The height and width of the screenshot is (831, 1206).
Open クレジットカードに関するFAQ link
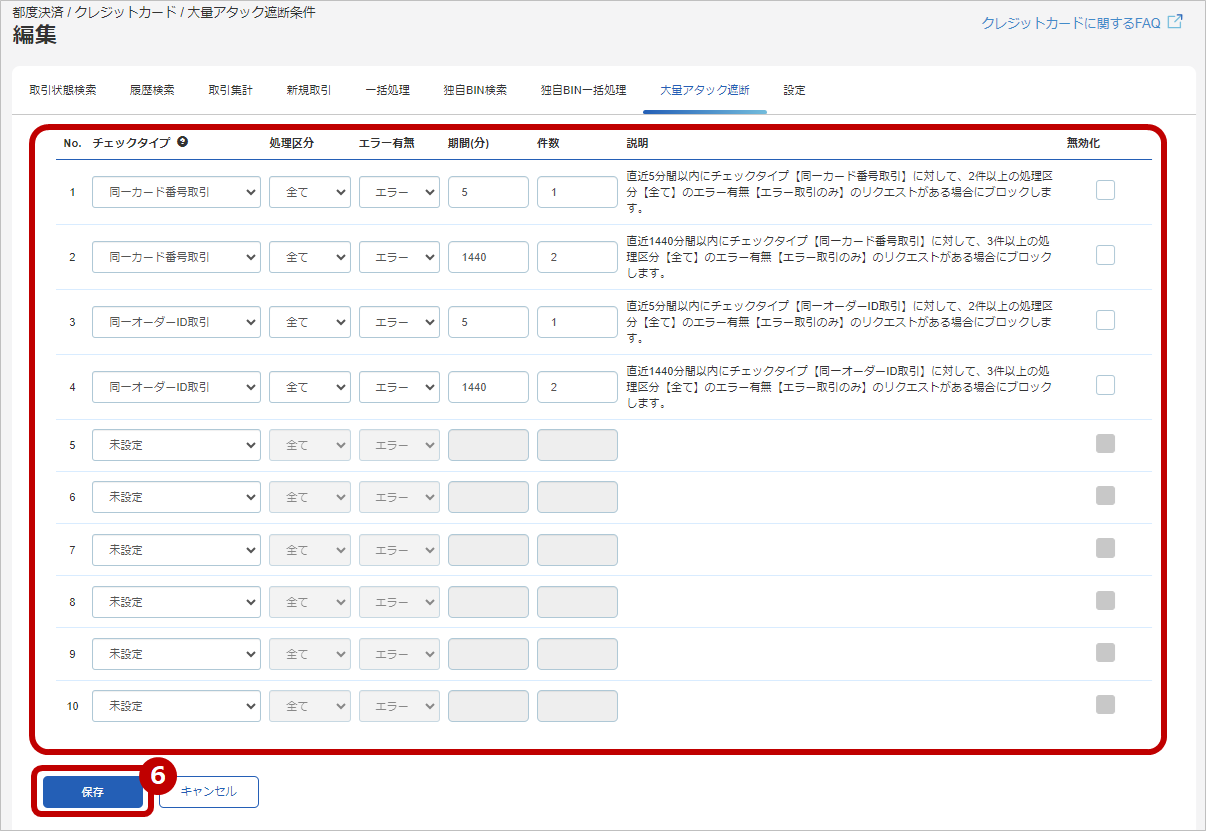click(1071, 22)
